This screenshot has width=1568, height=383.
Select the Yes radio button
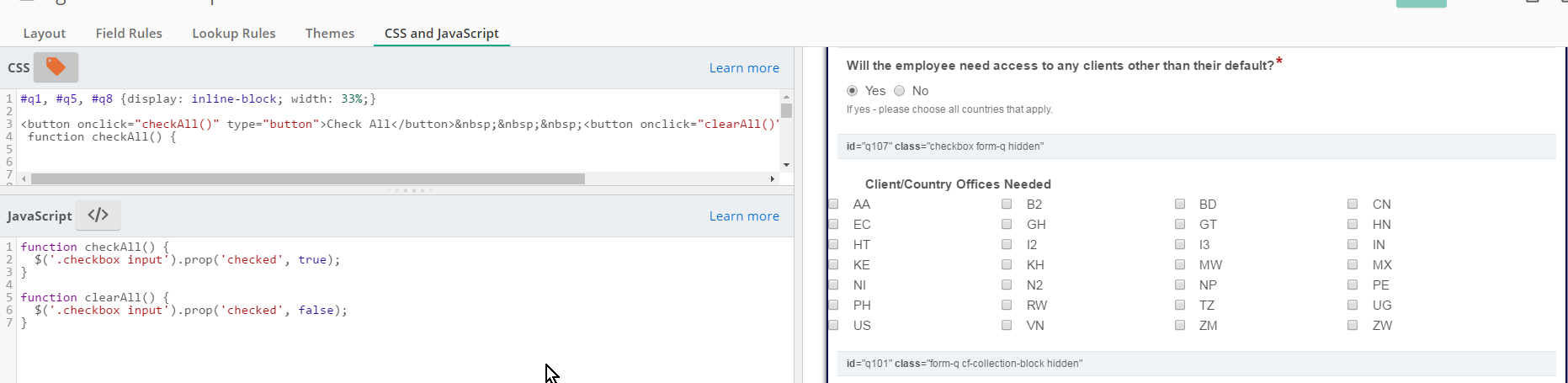click(x=853, y=91)
